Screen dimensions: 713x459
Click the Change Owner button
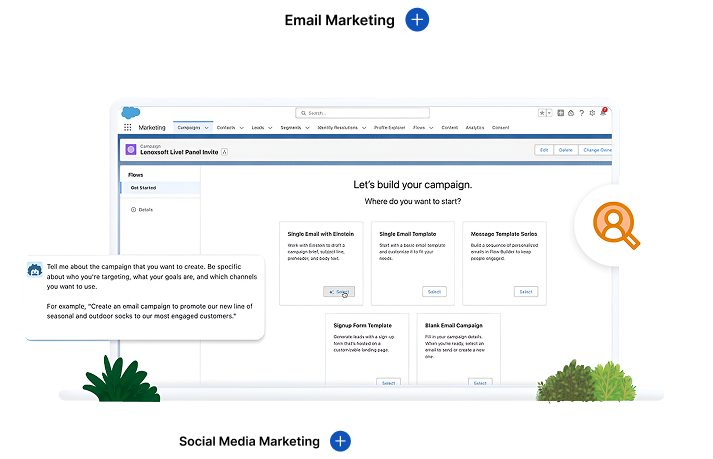[595, 150]
